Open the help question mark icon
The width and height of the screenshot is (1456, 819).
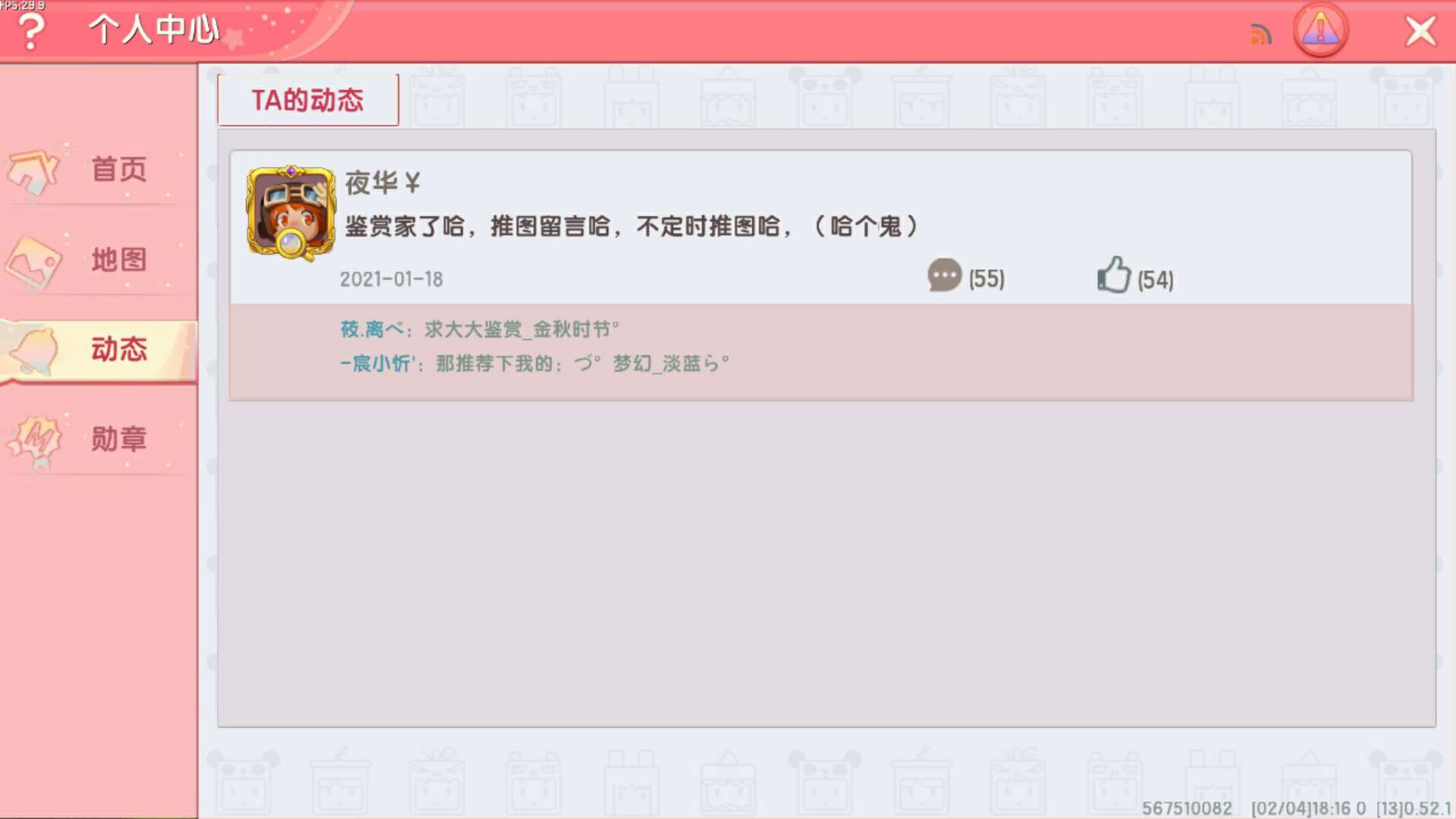(x=31, y=31)
